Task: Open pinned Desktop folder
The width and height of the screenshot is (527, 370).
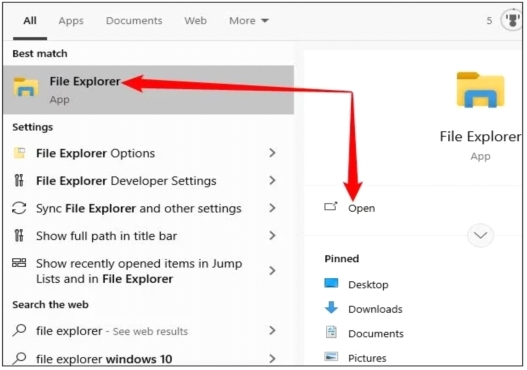Action: click(x=368, y=285)
